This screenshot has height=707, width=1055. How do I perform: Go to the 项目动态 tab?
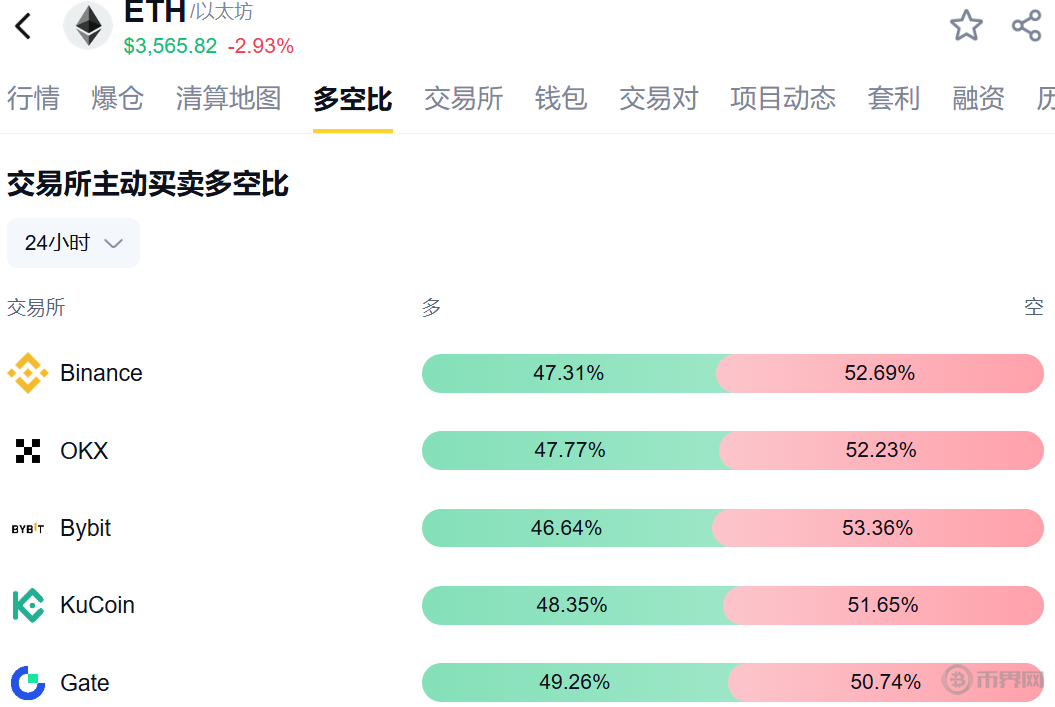(782, 98)
